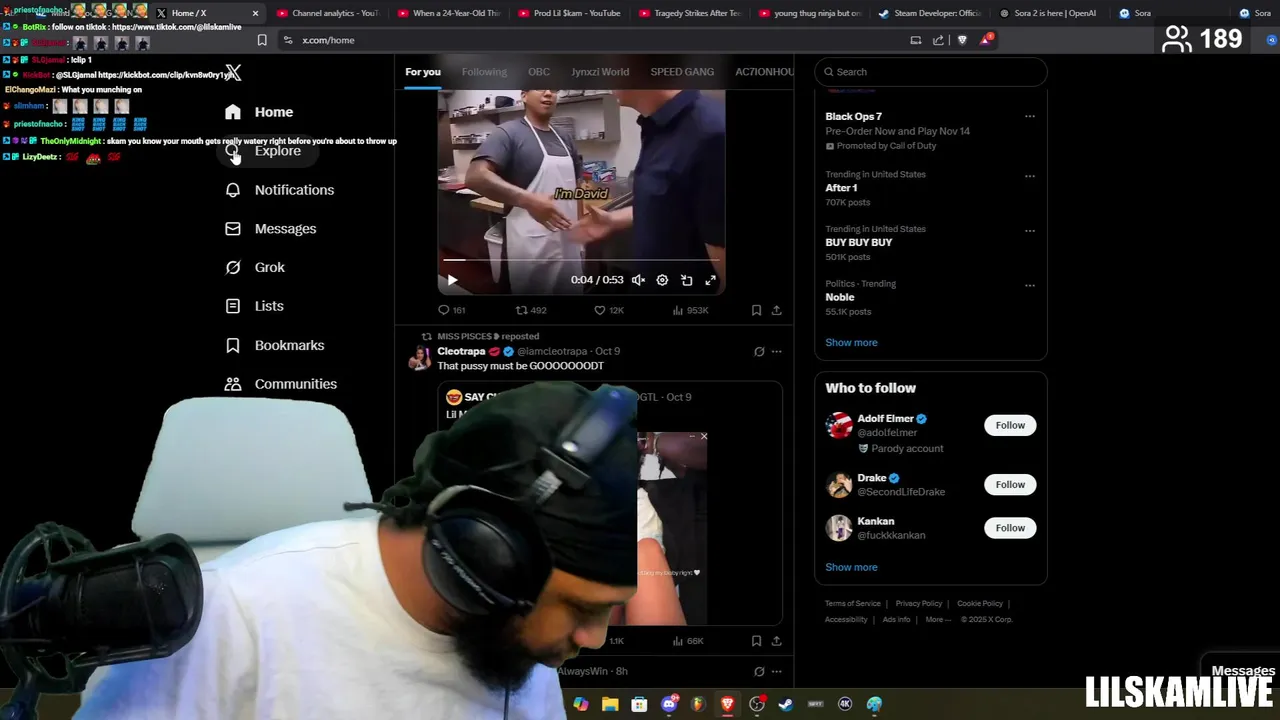Open more options for Black Ops 7 trend
The height and width of the screenshot is (720, 1280).
point(1029,116)
